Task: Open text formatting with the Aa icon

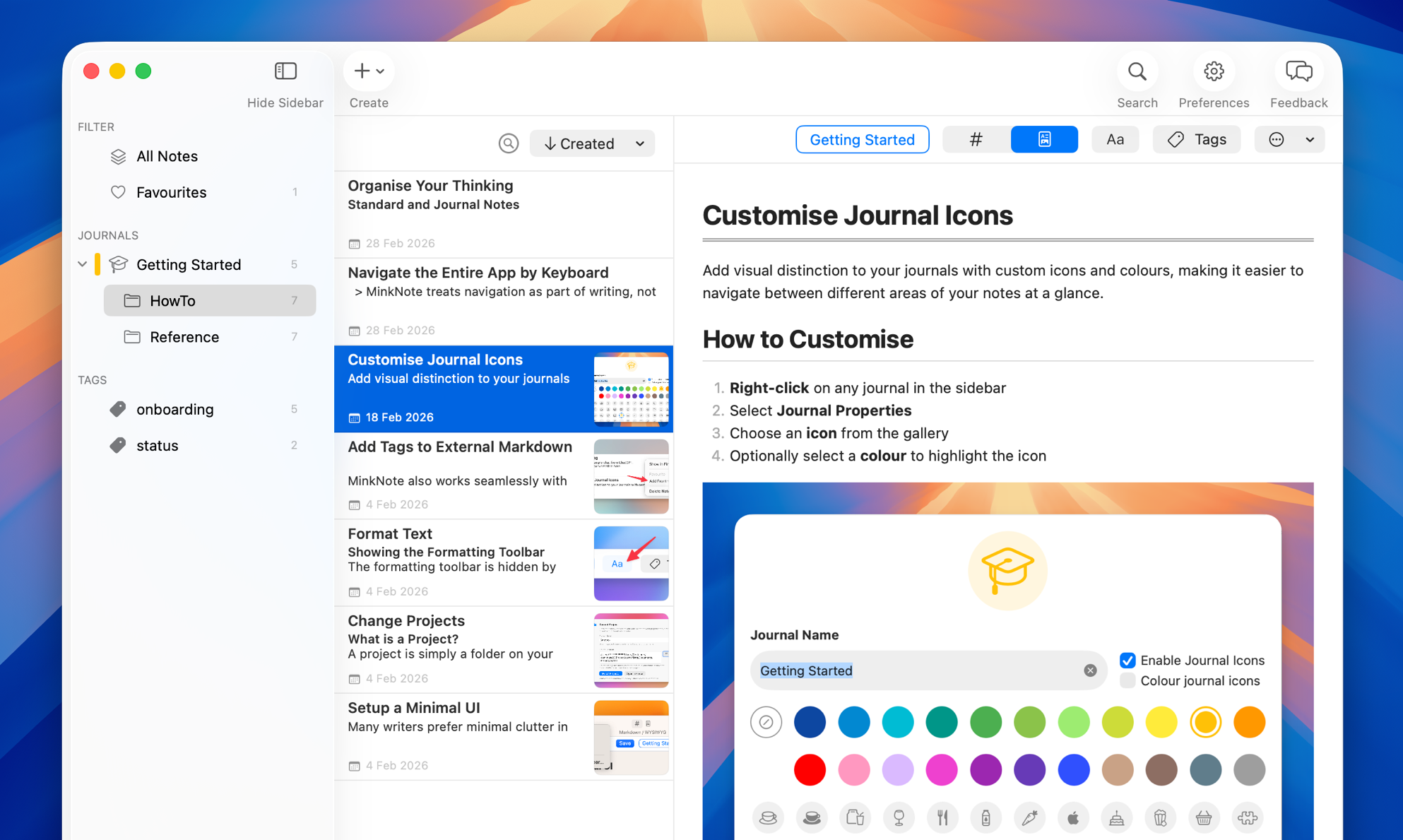Action: 1115,139
